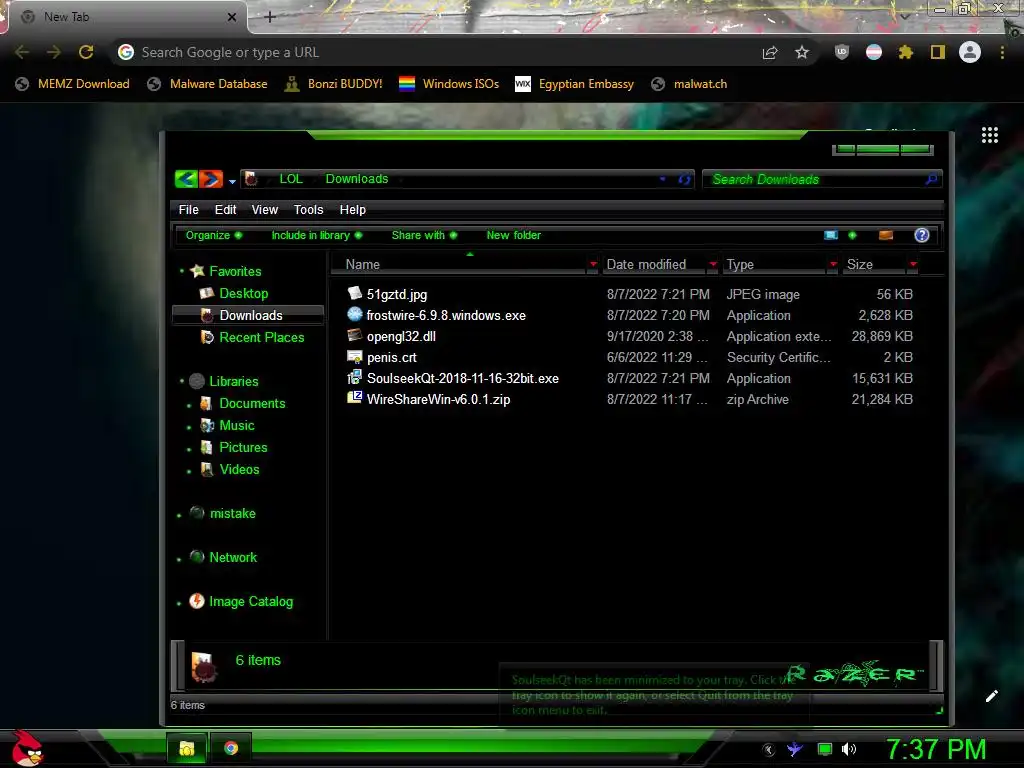Screen dimensions: 1024x768
Task: Open Chrome profile avatar
Action: click(x=970, y=52)
